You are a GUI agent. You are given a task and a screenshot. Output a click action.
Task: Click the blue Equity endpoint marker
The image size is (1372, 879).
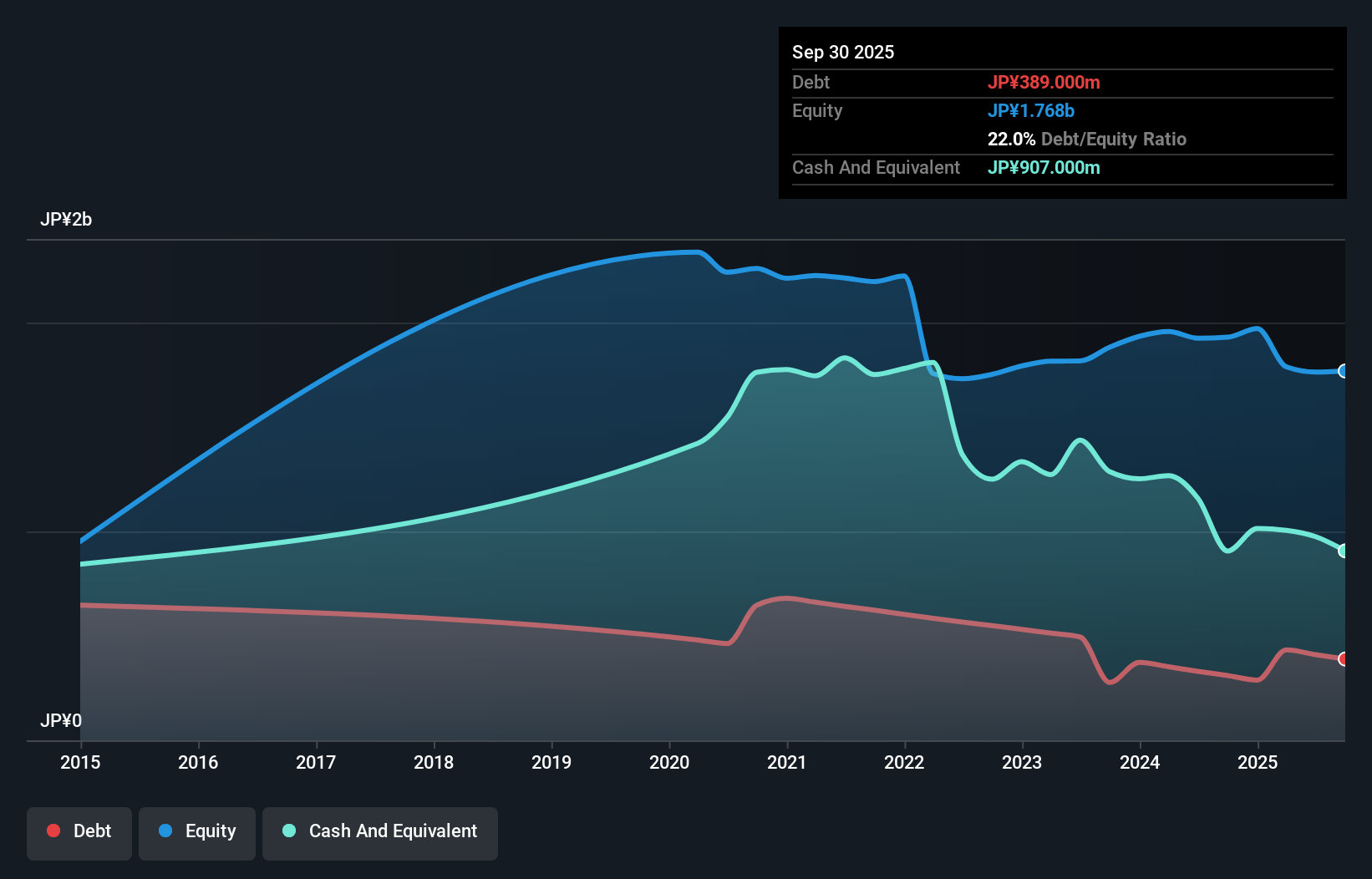tap(1344, 371)
